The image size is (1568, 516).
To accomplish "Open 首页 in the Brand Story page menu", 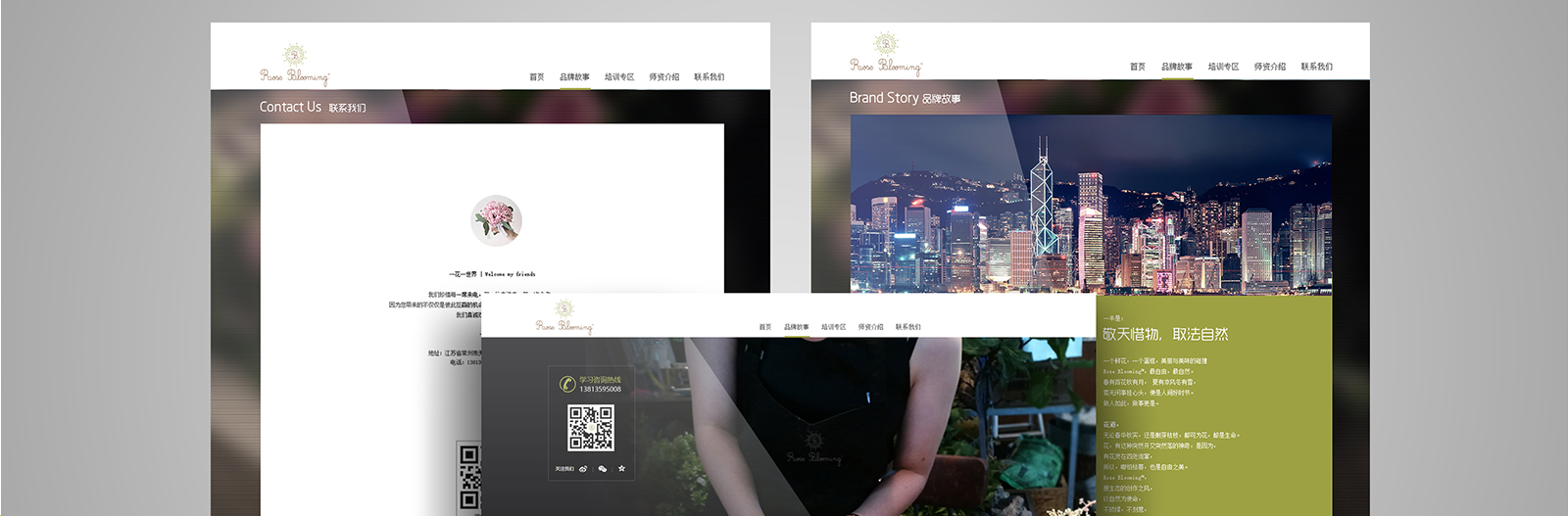I will [1137, 68].
